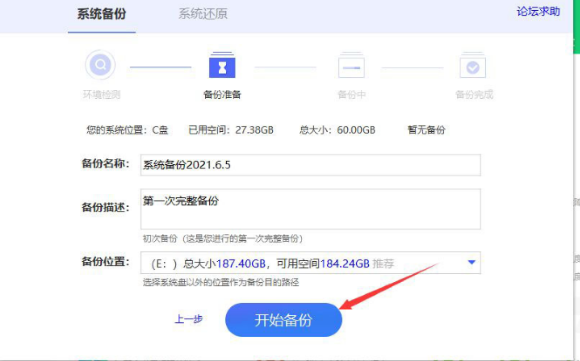The width and height of the screenshot is (580, 361).
Task: Switch to the 系统备份 tab
Action: pyautogui.click(x=102, y=14)
